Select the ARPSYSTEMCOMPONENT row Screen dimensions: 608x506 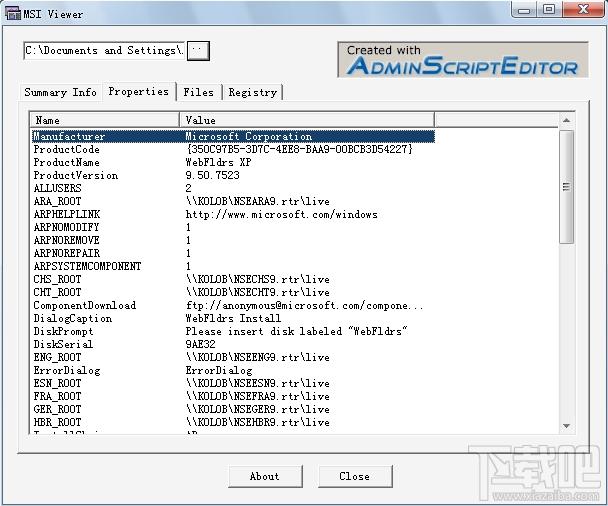coord(233,266)
